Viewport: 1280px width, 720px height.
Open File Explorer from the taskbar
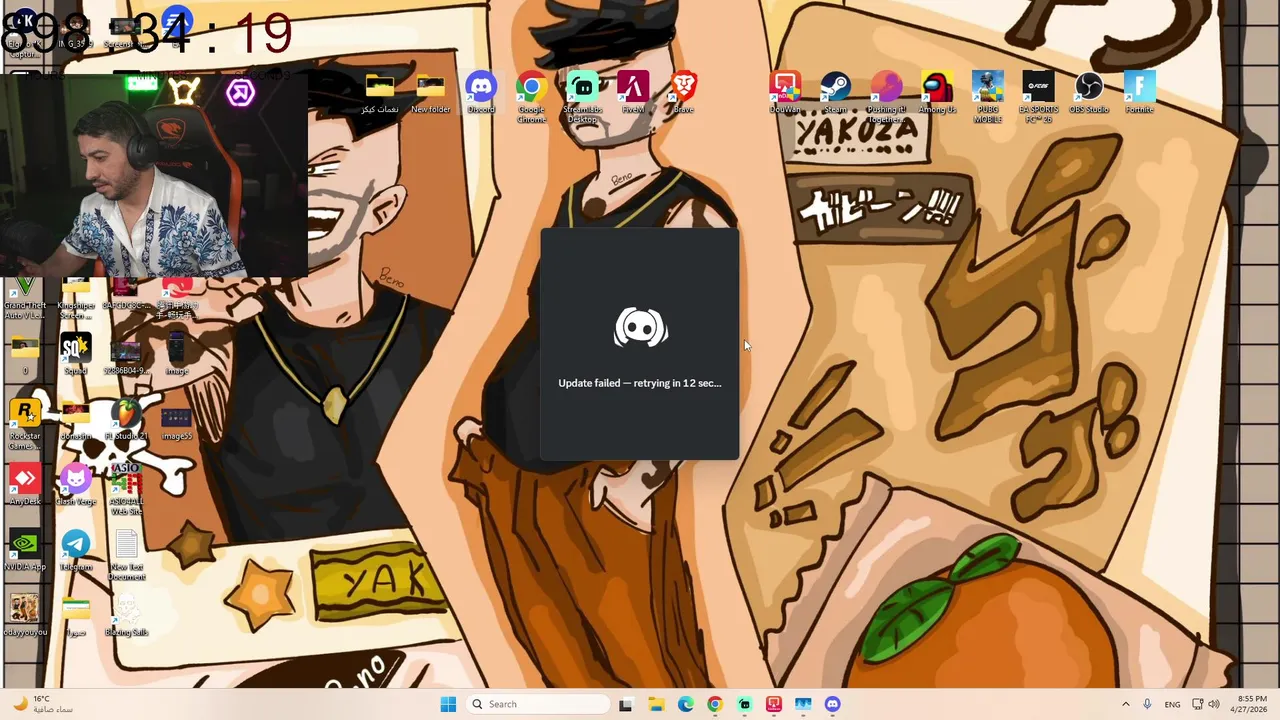(656, 704)
